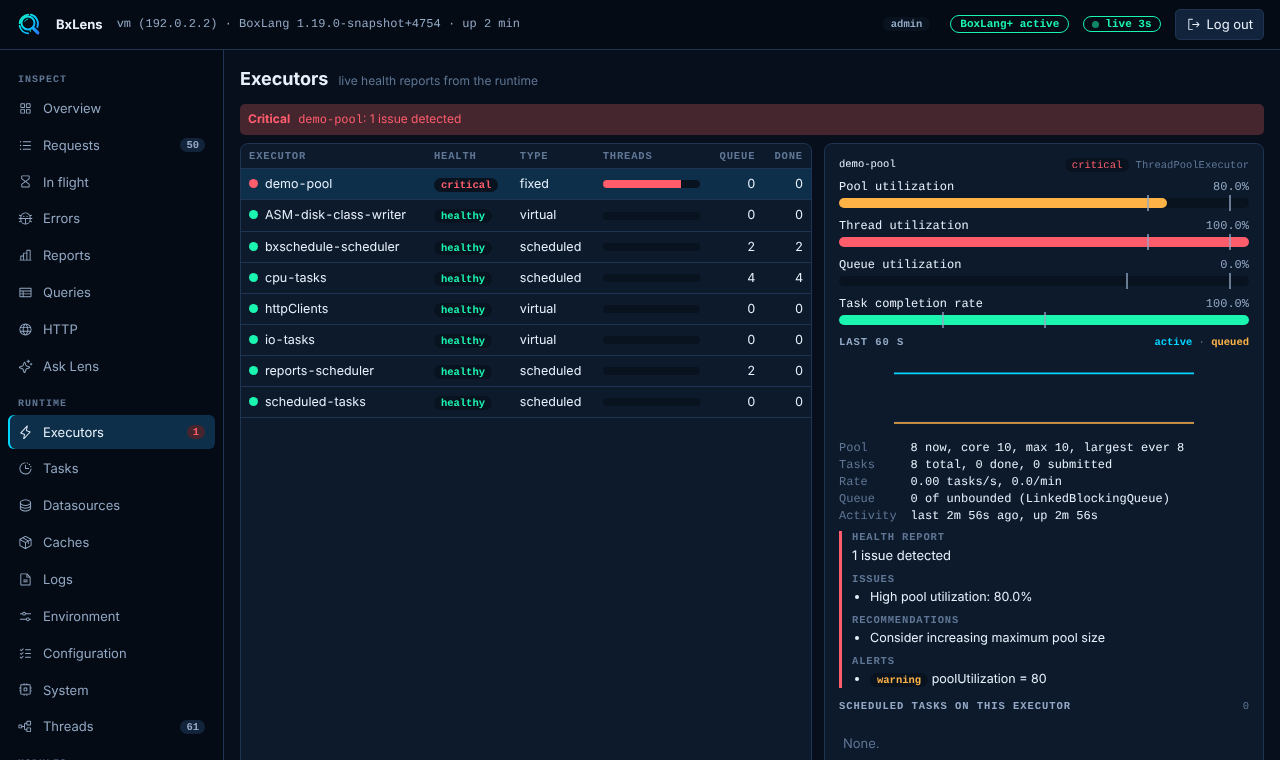Click the Task completion rate bar
Screen dimensions: 1280x760
pos(1044,320)
